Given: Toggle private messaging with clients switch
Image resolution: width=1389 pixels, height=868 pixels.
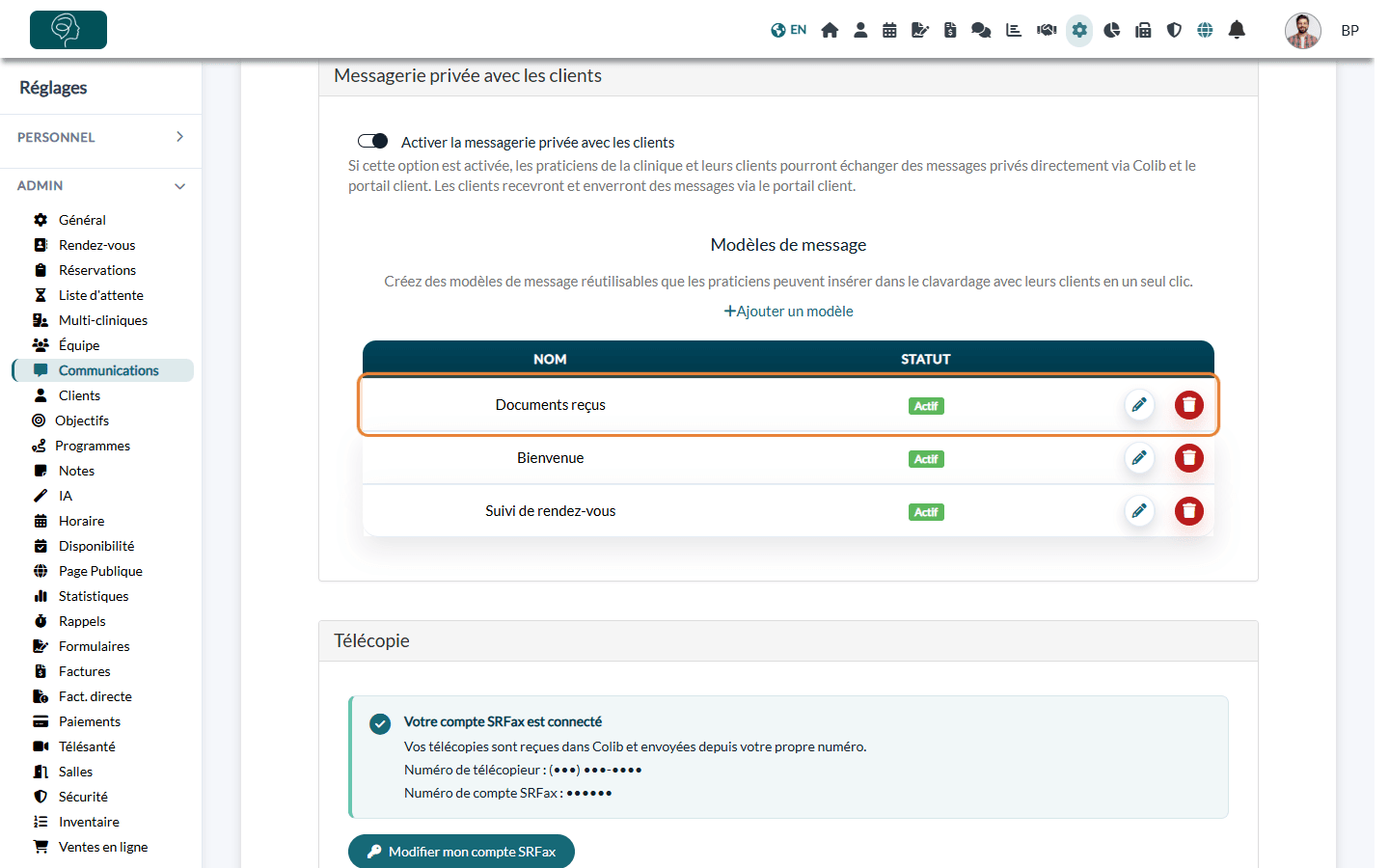Looking at the screenshot, I should tap(372, 141).
